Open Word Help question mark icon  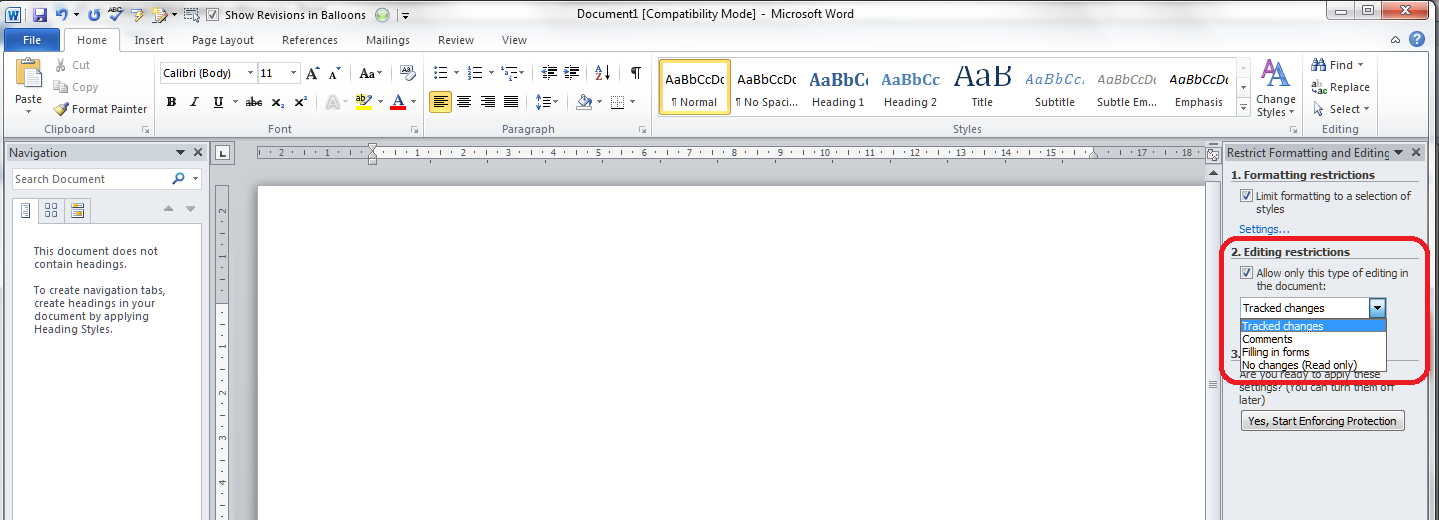[x=1417, y=40]
